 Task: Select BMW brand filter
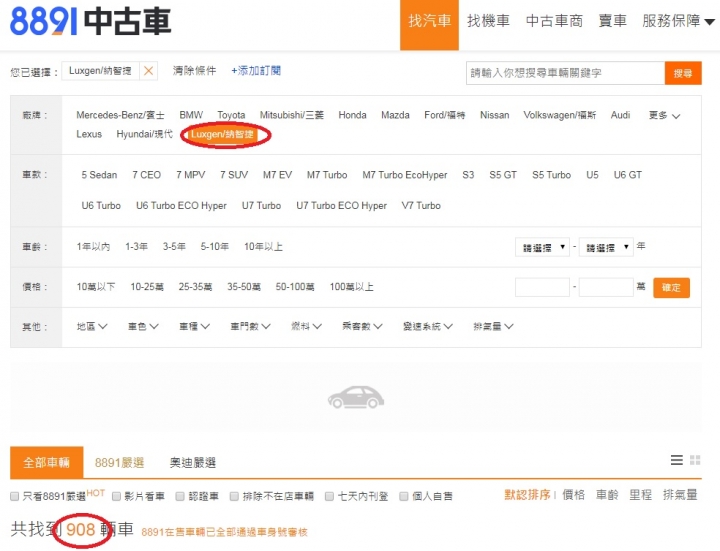[191, 115]
